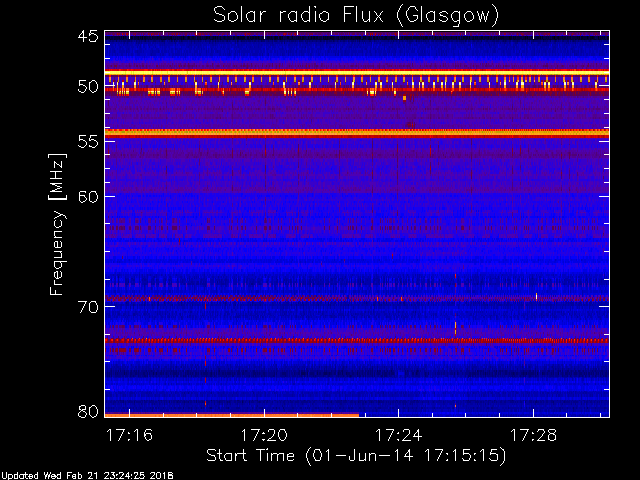This screenshot has height=480, width=640.
Task: Click the red band near 73 MHz
Action: [x=357, y=340]
